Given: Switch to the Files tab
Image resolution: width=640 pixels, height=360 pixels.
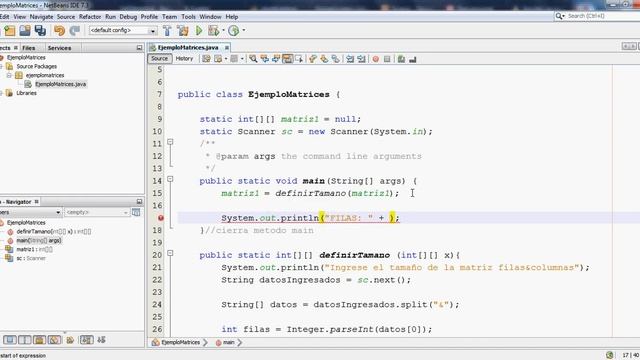Looking at the screenshot, I should coord(29,48).
